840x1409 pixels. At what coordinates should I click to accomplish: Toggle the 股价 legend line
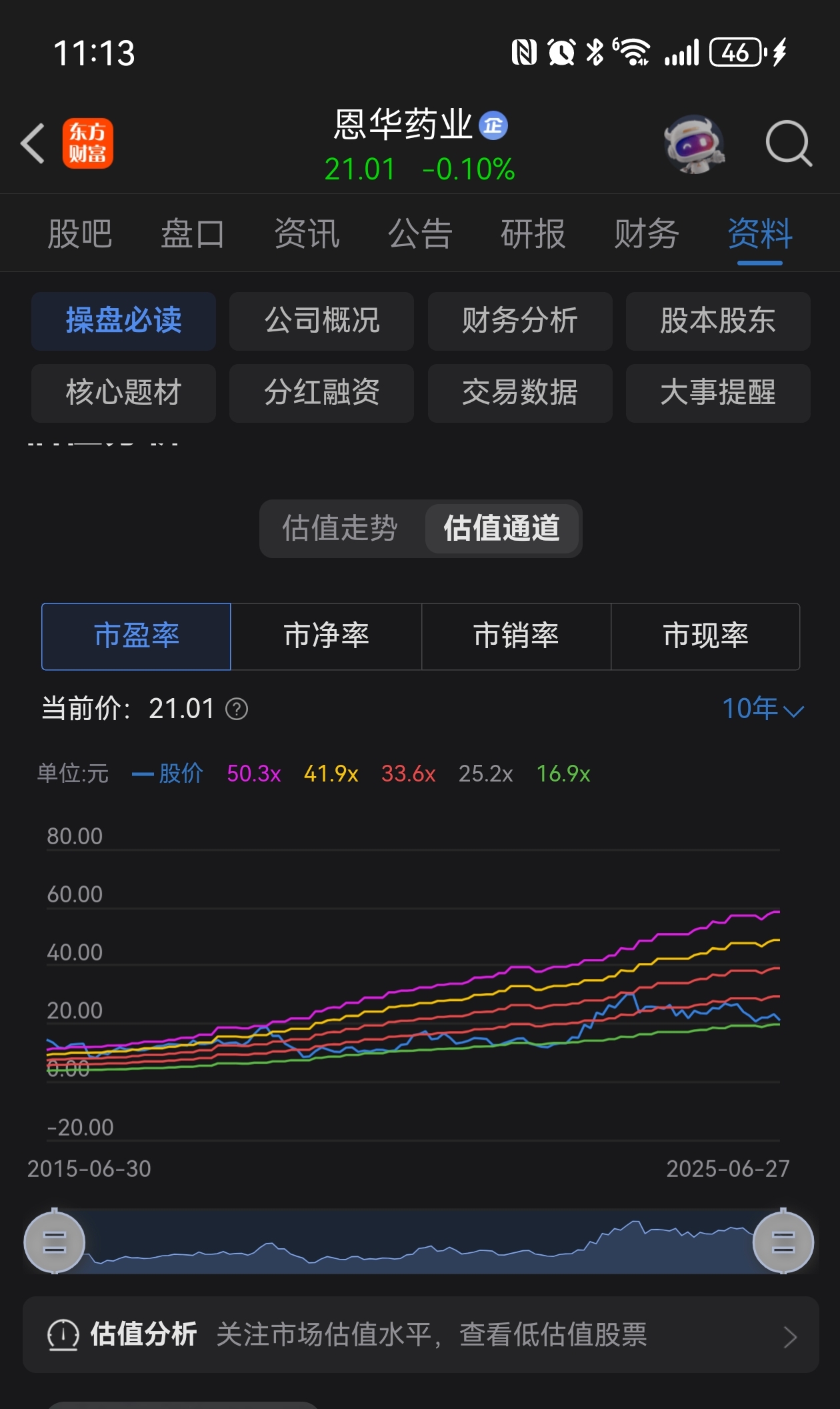(167, 774)
